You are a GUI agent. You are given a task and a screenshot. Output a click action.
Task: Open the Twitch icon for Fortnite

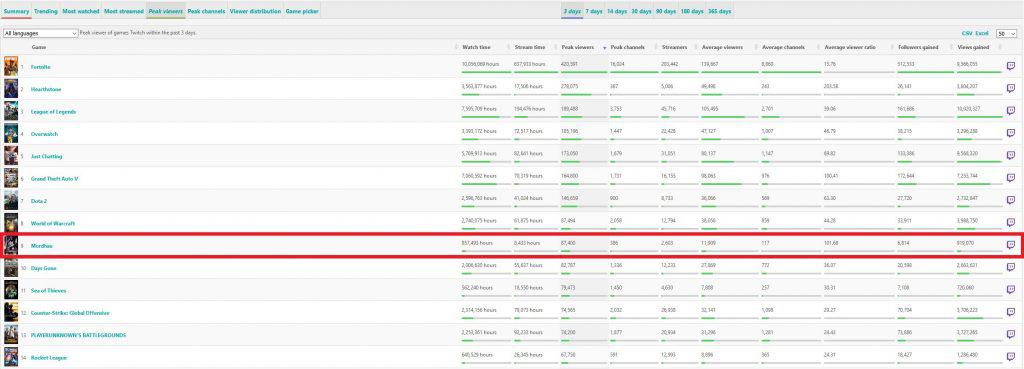pos(1010,66)
